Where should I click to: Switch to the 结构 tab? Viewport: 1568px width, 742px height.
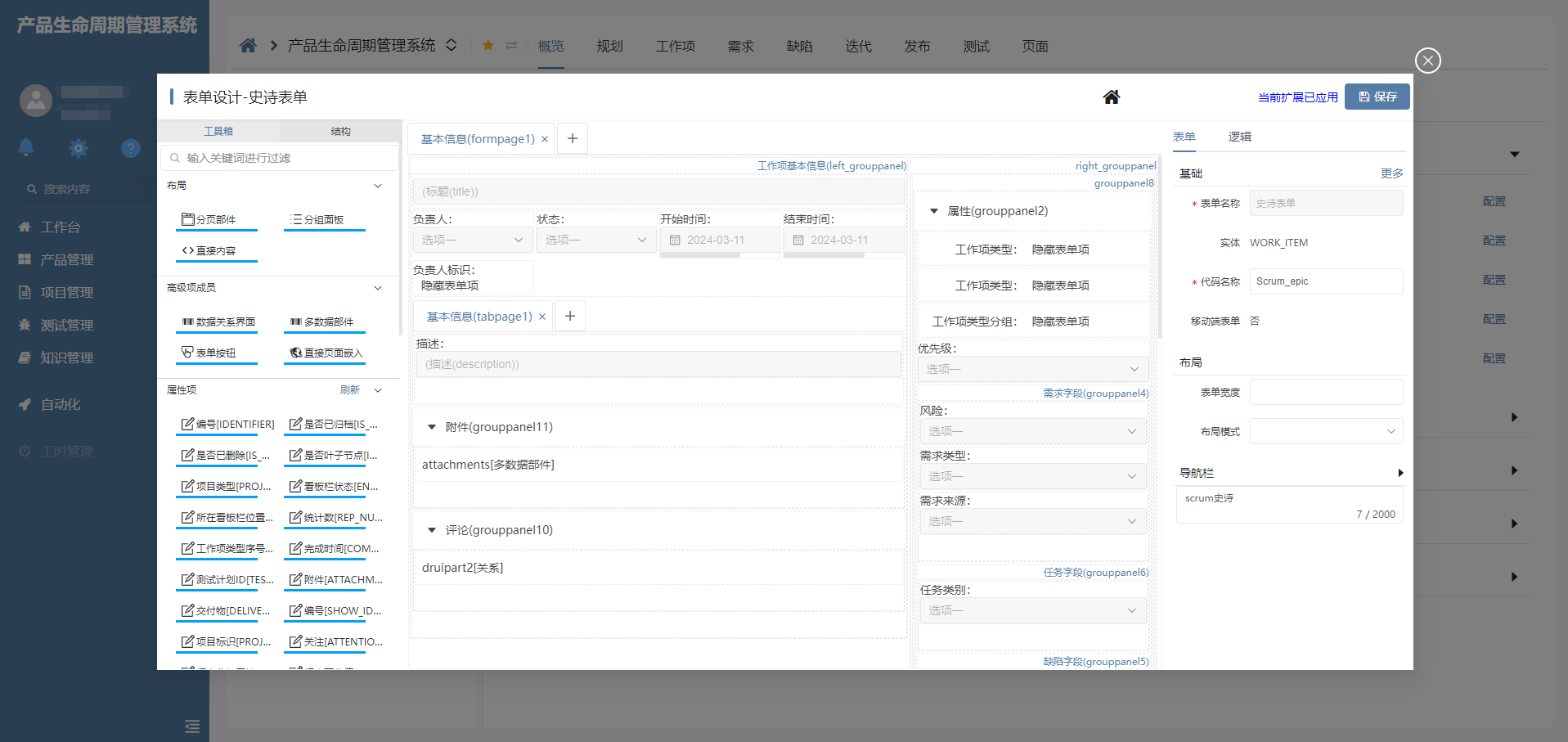coord(340,131)
